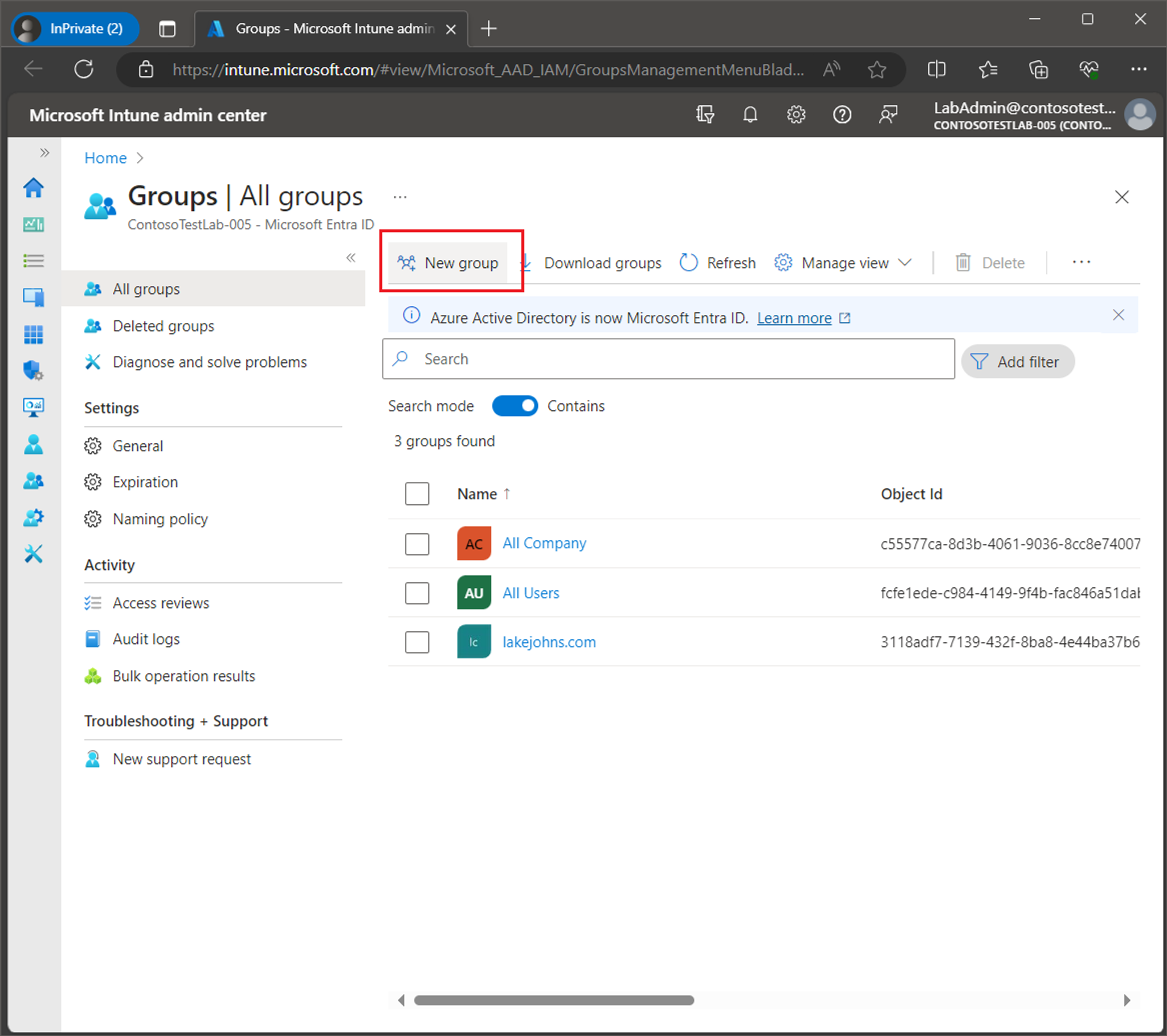The width and height of the screenshot is (1167, 1036).
Task: Click the scroll right arrow of table
Action: (x=1127, y=1000)
